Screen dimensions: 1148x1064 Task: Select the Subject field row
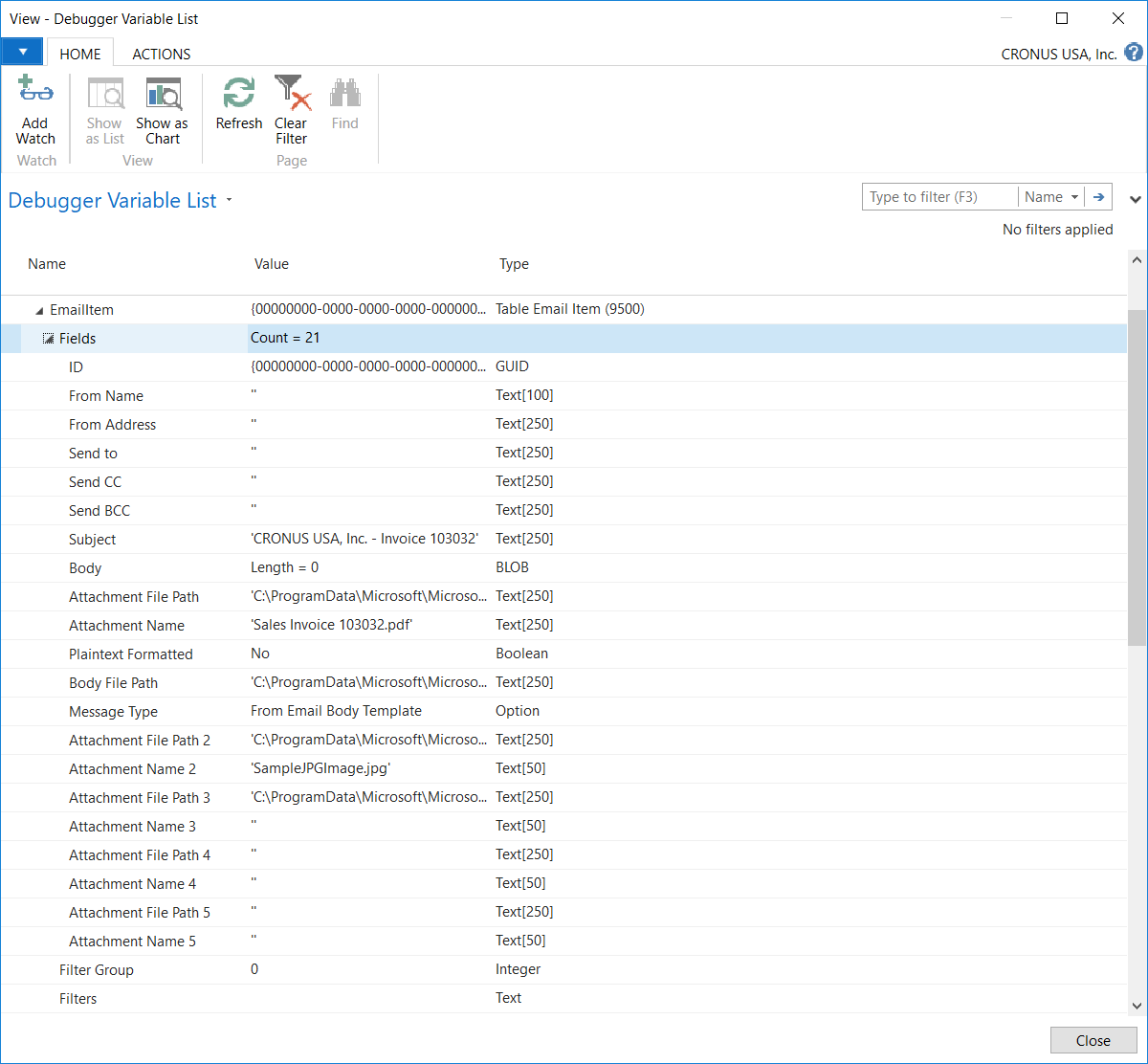tap(93, 540)
